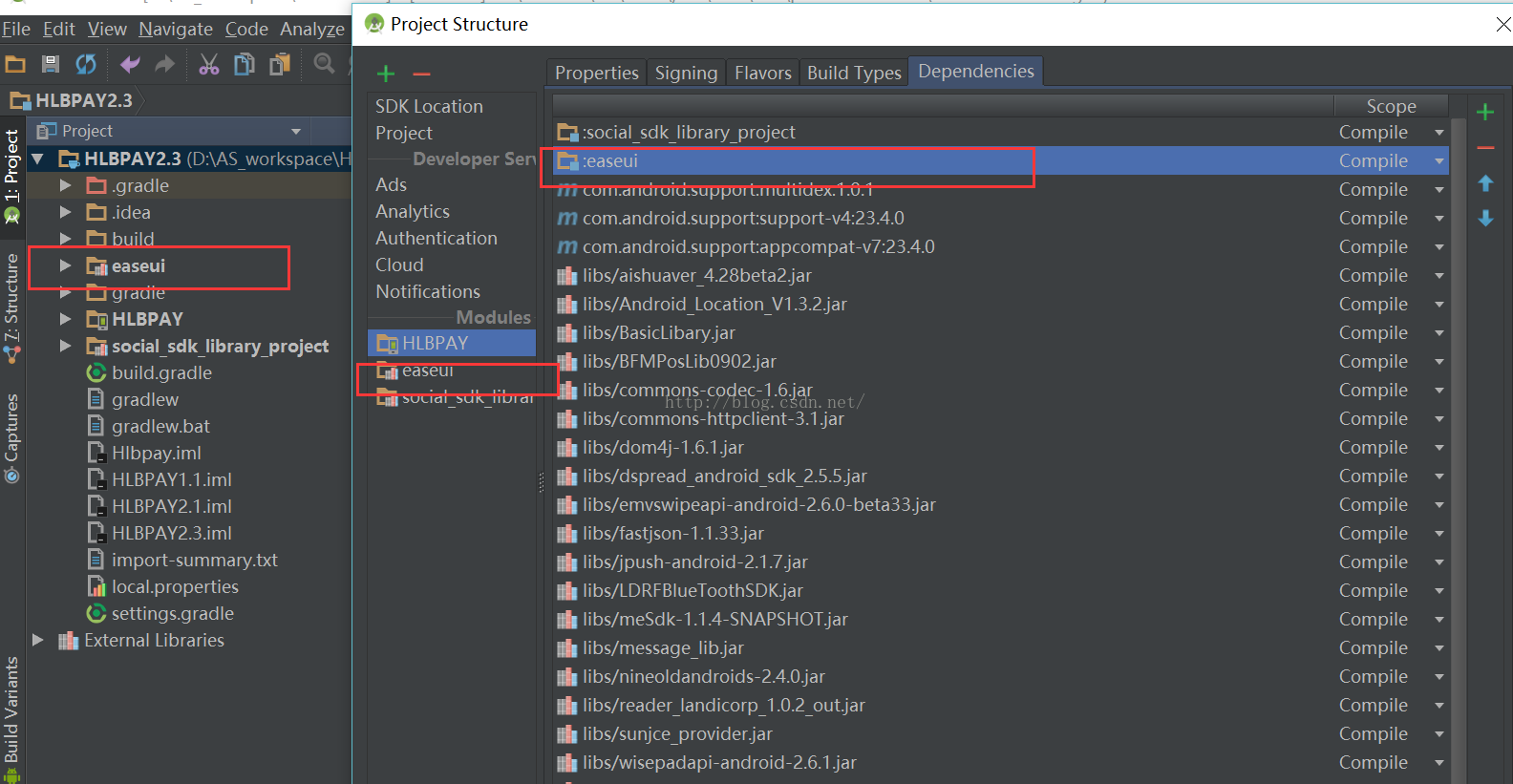Viewport: 1513px width, 784px height.
Task: Expand the .idea folder
Action: point(66,212)
